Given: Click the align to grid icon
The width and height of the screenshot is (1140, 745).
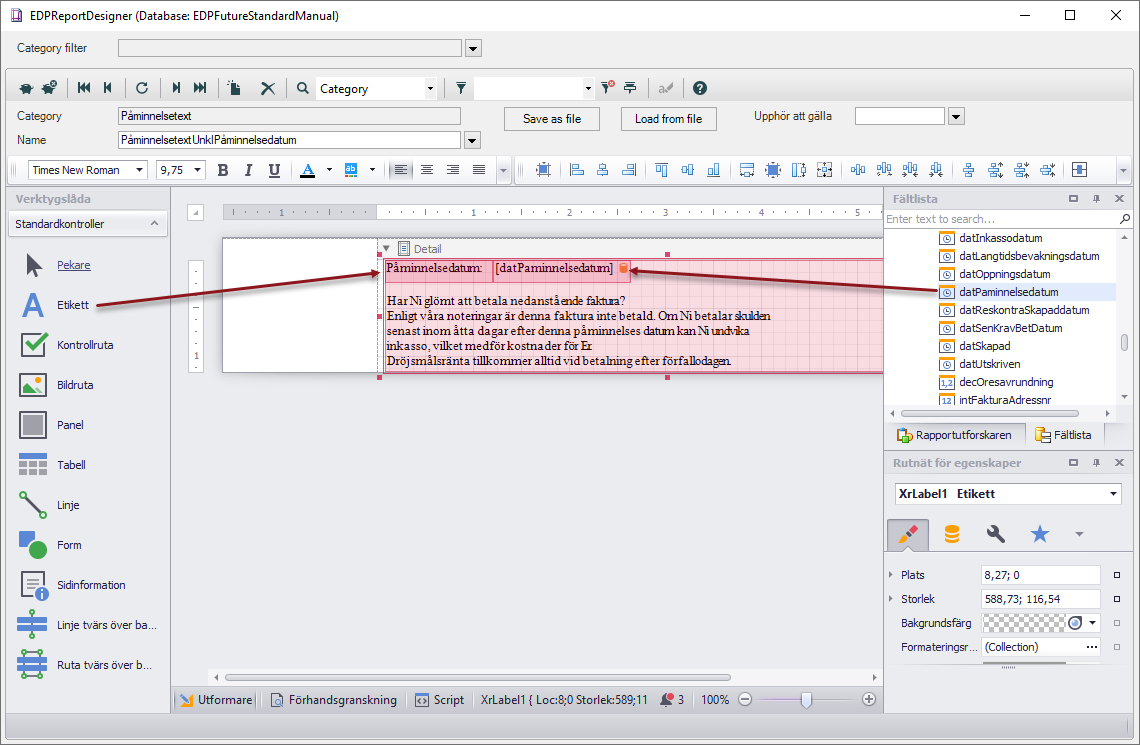Looking at the screenshot, I should click(x=543, y=170).
